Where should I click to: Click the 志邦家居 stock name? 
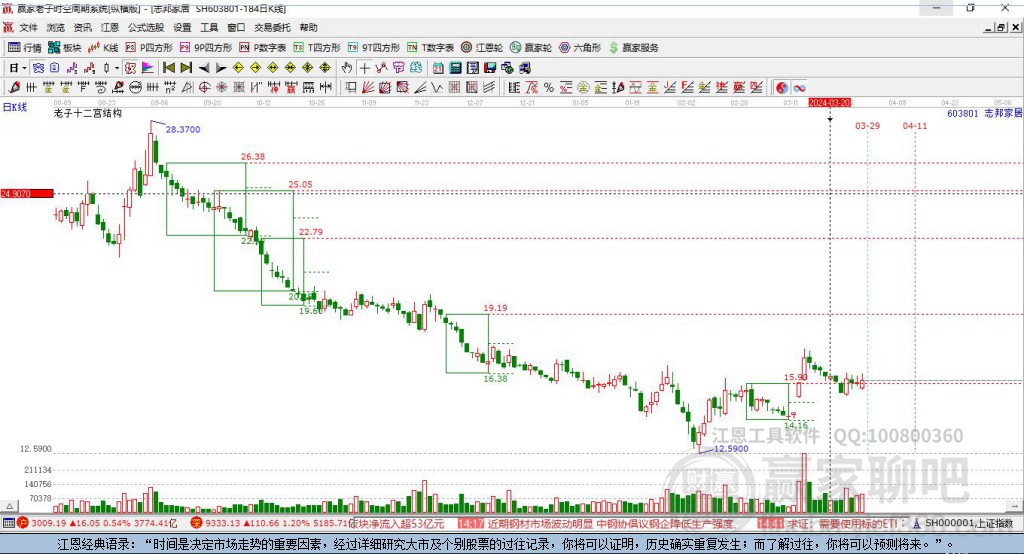pyautogui.click(x=1003, y=113)
